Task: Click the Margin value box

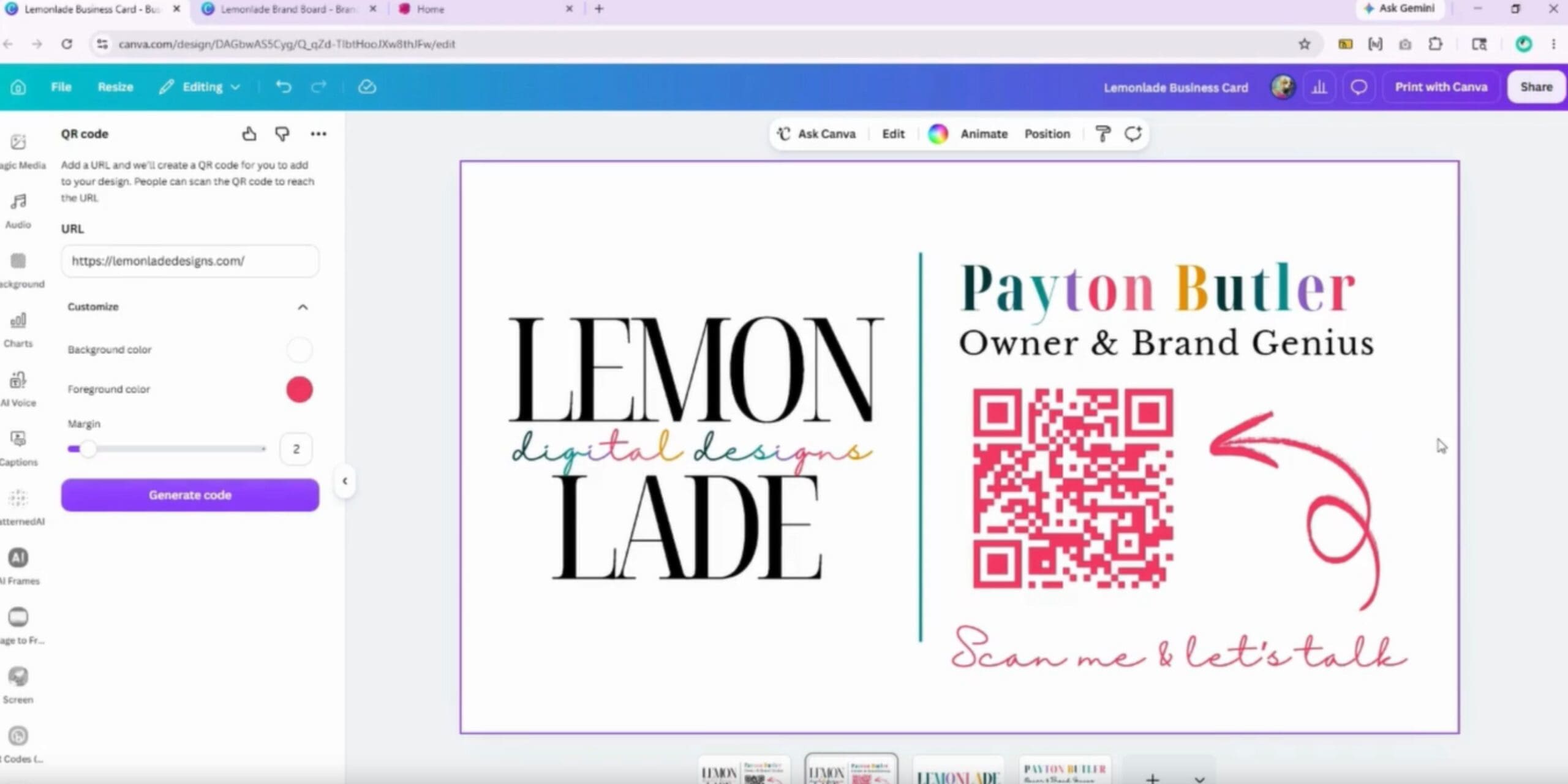Action: click(296, 449)
